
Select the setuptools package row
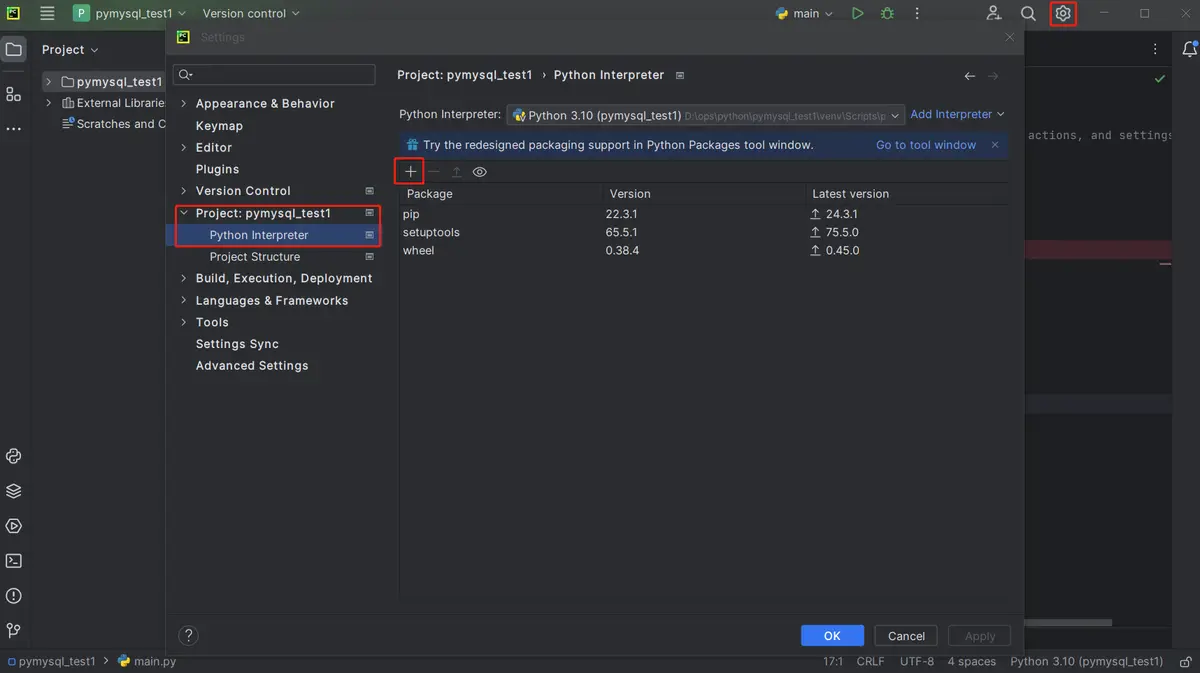(703, 232)
